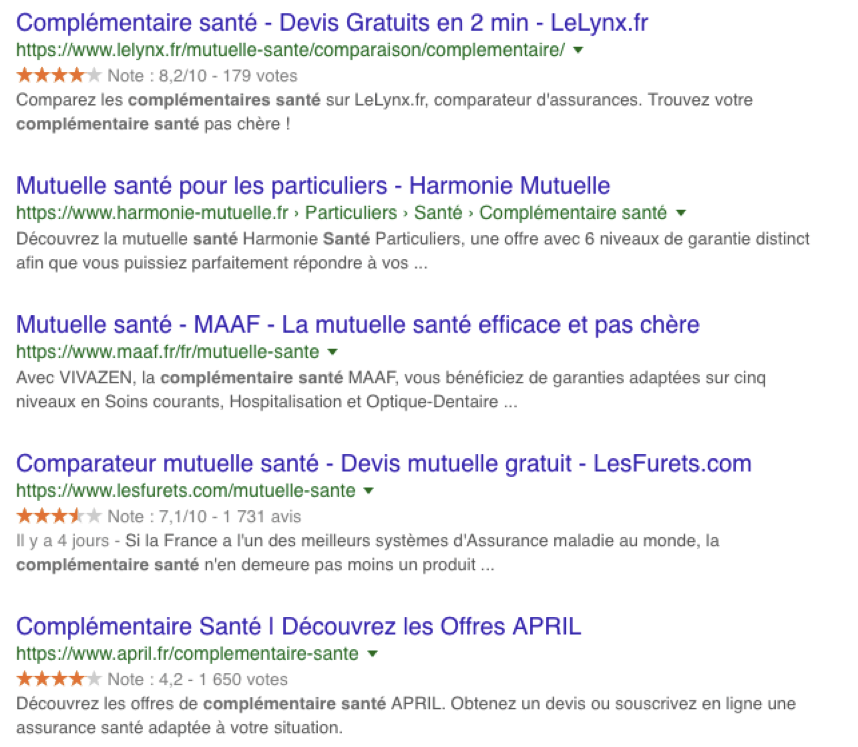Viewport: 858px width, 747px height.
Task: Expand dropdown arrow next to lelynx.fr URL
Action: 578,50
